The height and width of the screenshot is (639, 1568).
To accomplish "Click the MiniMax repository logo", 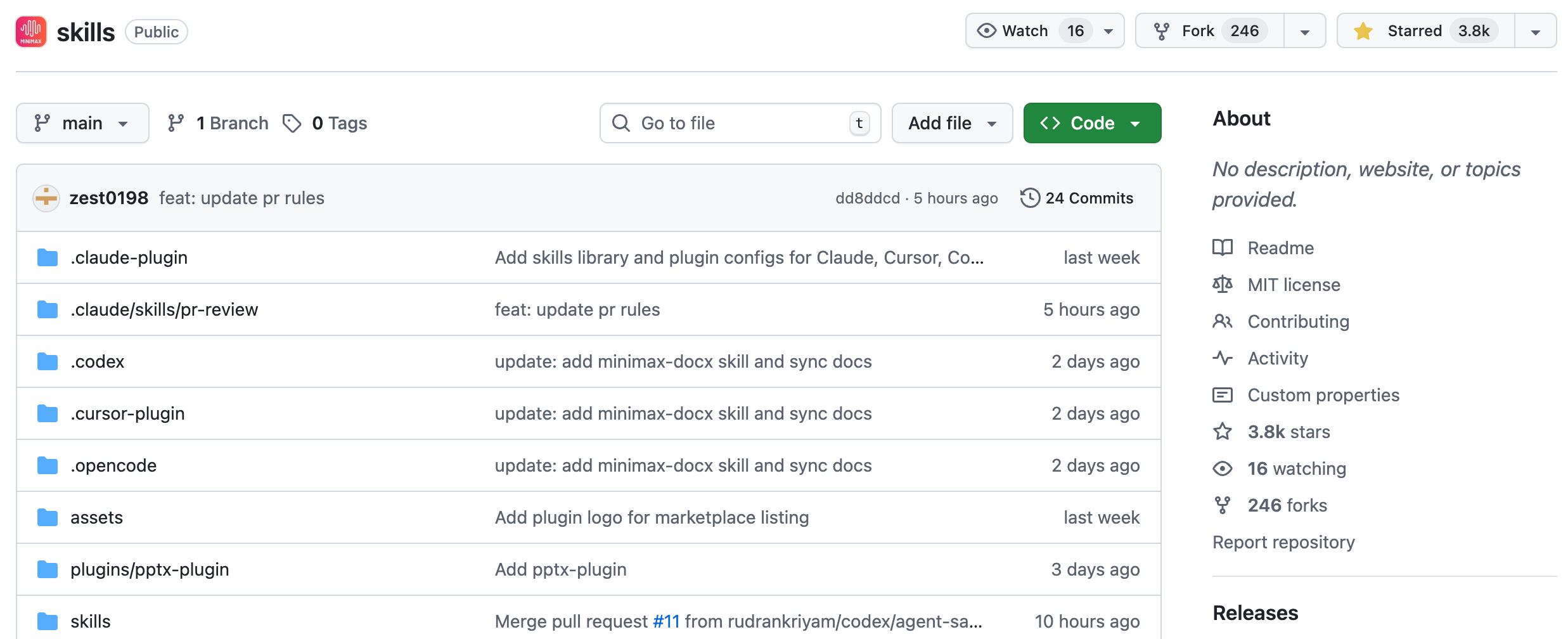I will (31, 32).
